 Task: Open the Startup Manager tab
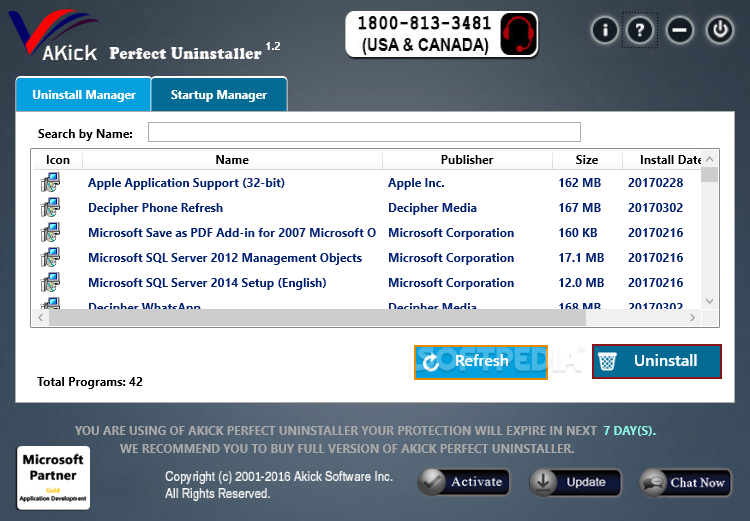[219, 94]
